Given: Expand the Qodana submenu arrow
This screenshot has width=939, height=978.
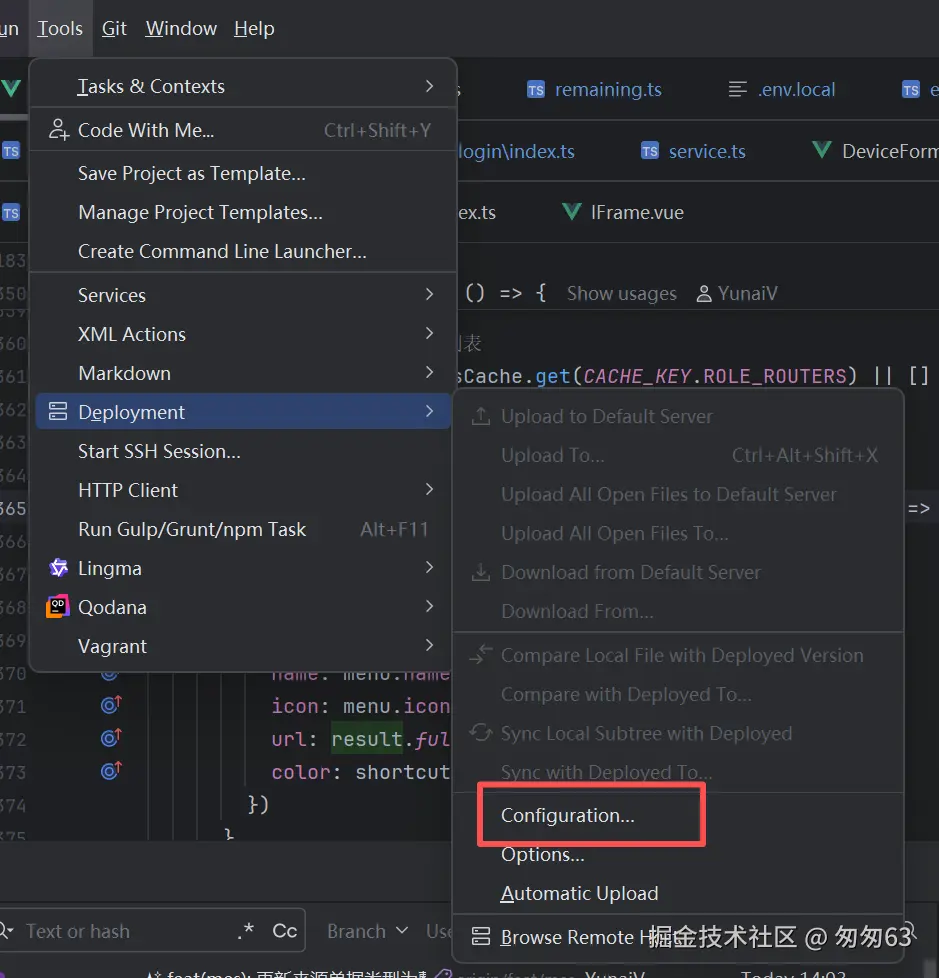Looking at the screenshot, I should click(x=429, y=606).
